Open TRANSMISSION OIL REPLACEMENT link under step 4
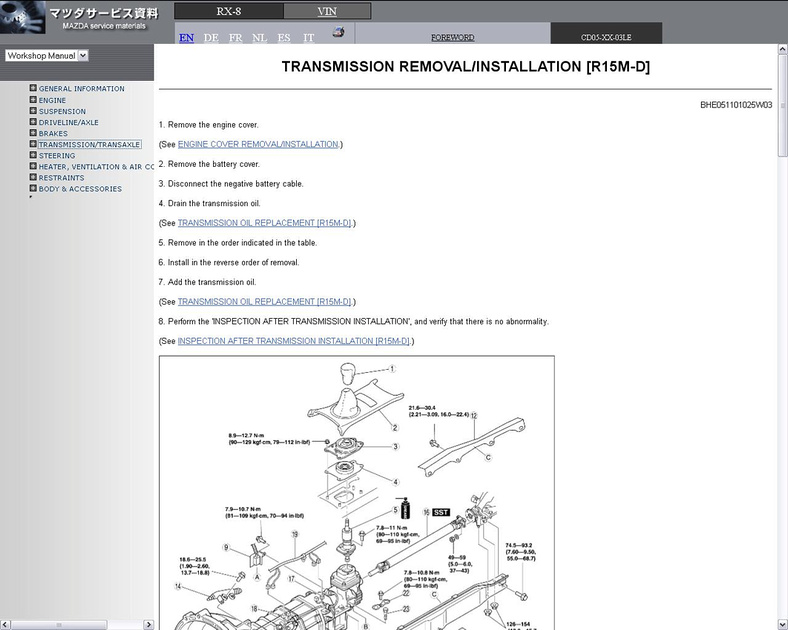Screen dimensions: 788x630 [264, 223]
